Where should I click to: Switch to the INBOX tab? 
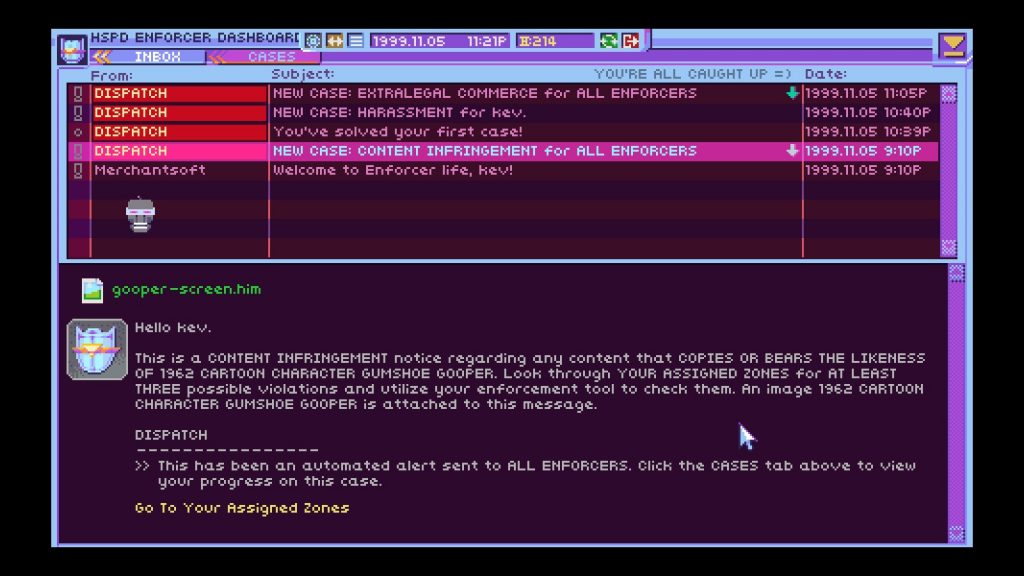157,57
